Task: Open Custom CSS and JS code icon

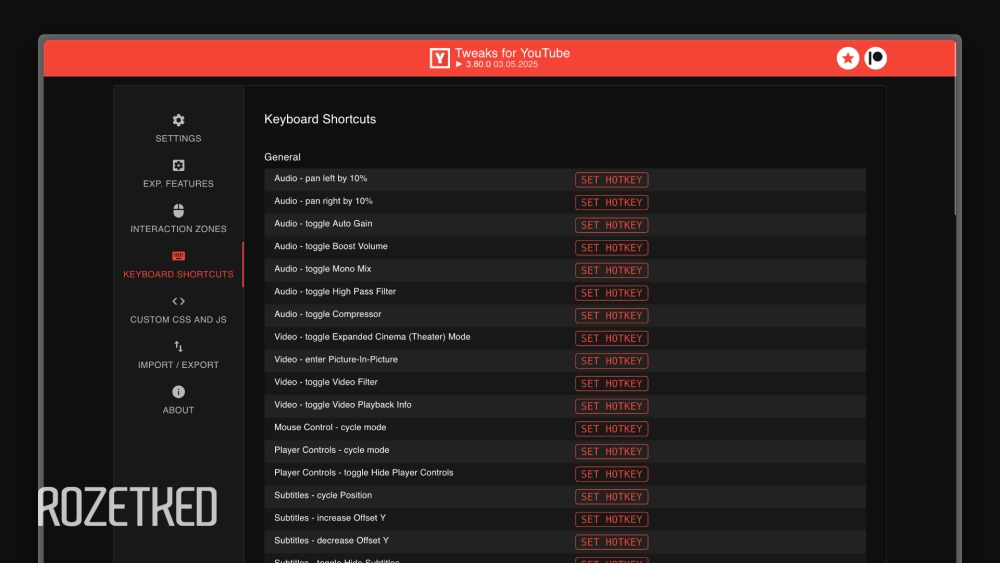Action: pos(178,301)
